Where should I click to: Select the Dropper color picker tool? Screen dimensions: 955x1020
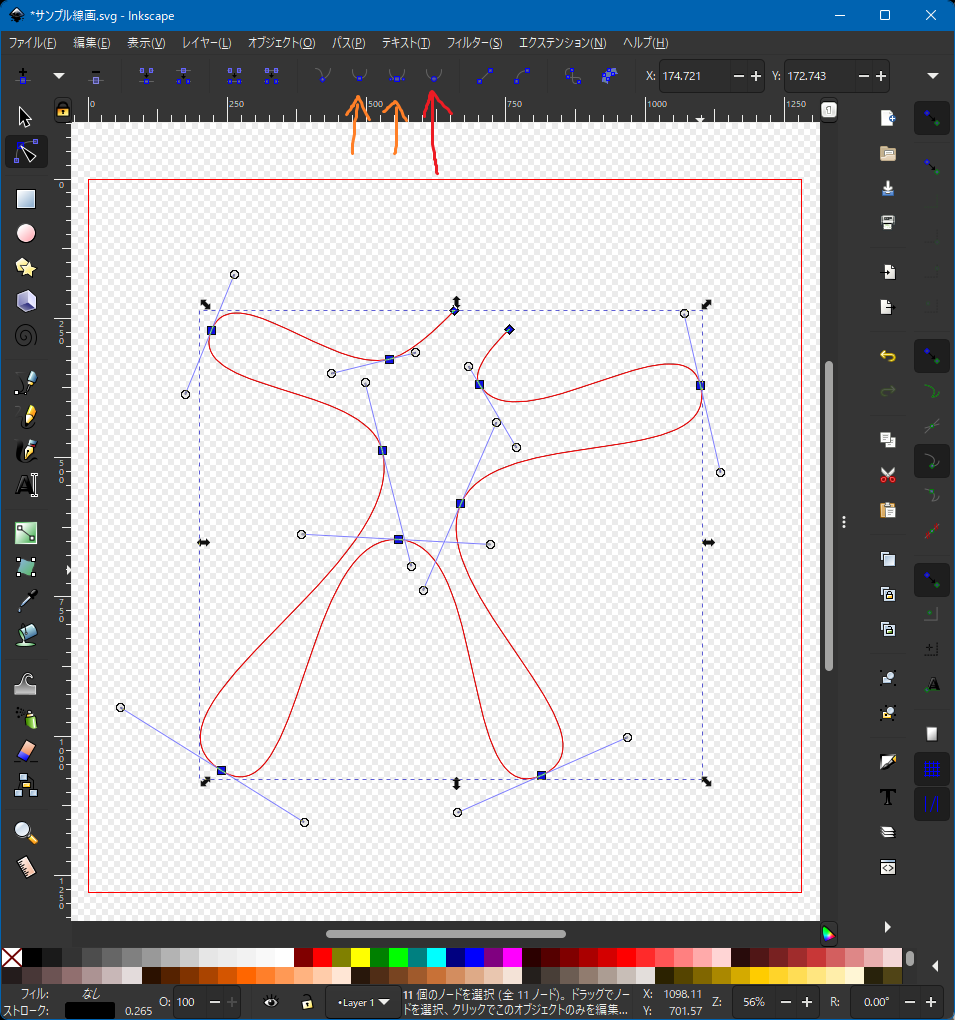tap(25, 601)
